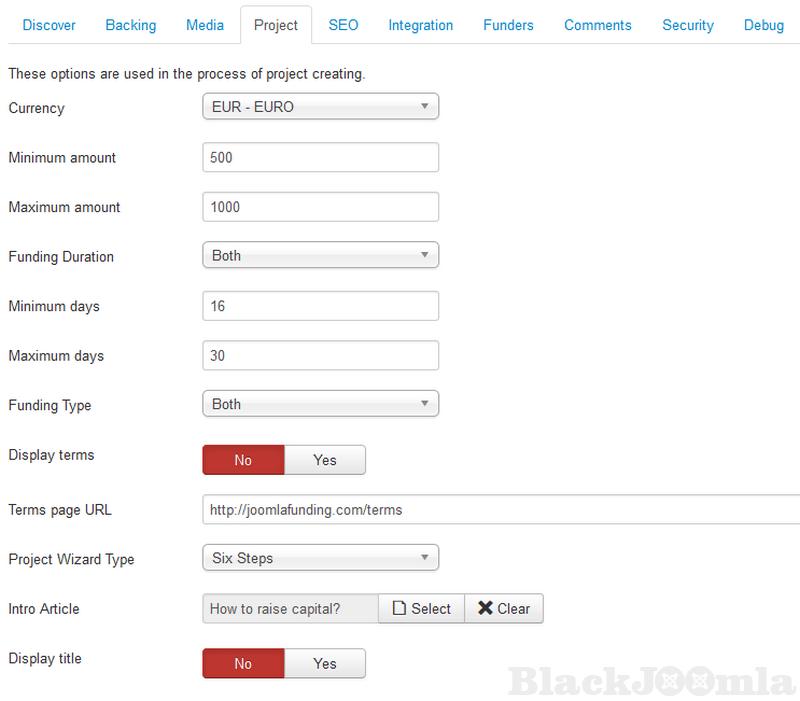This screenshot has width=800, height=701.
Task: Click the Select button with file icon
Action: pos(421,608)
